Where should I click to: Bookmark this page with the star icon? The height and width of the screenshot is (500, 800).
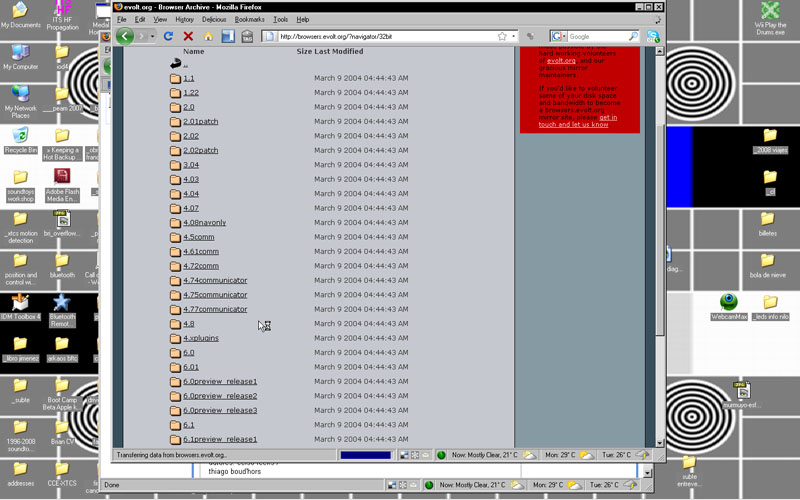click(502, 36)
